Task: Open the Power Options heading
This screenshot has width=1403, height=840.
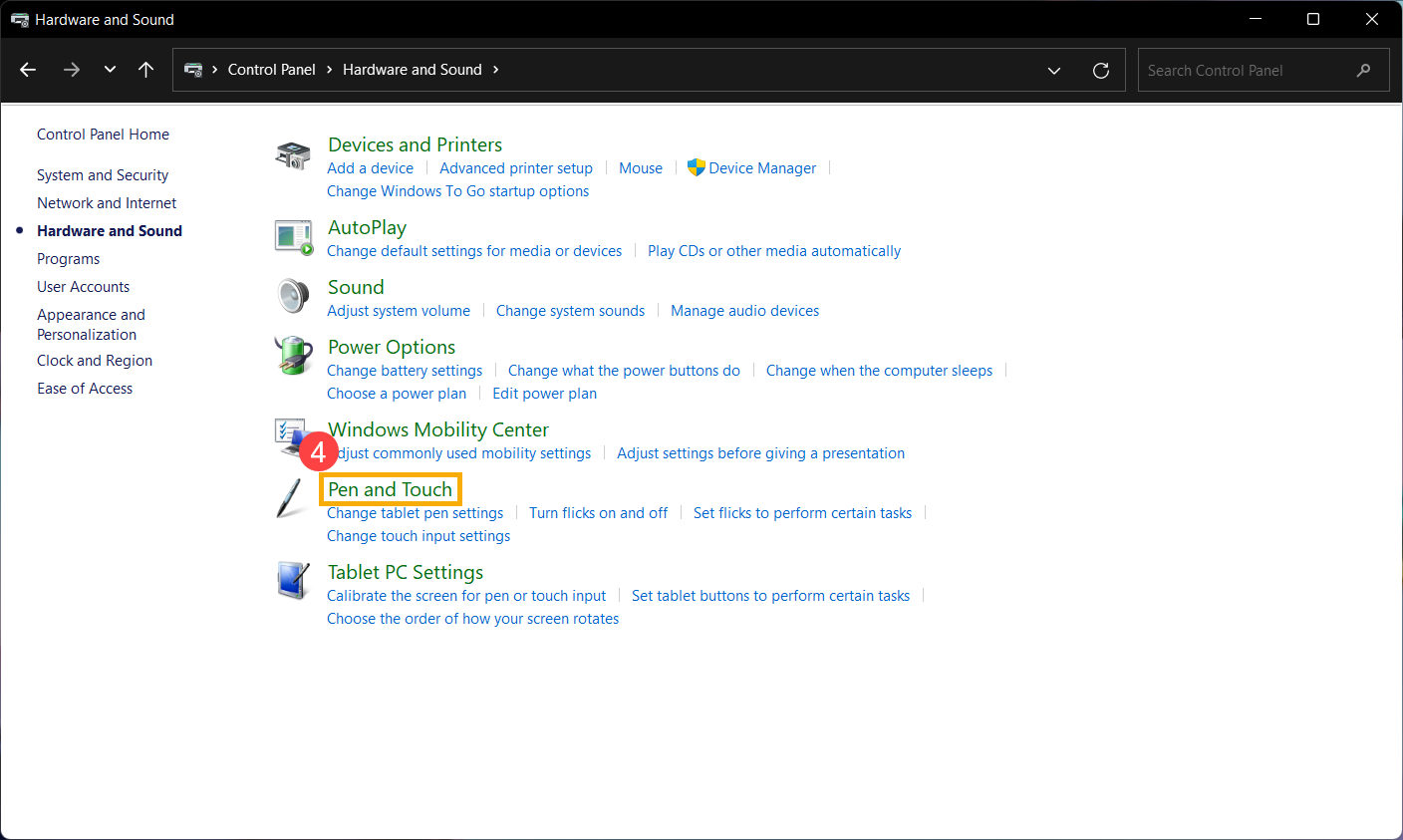Action: (392, 347)
